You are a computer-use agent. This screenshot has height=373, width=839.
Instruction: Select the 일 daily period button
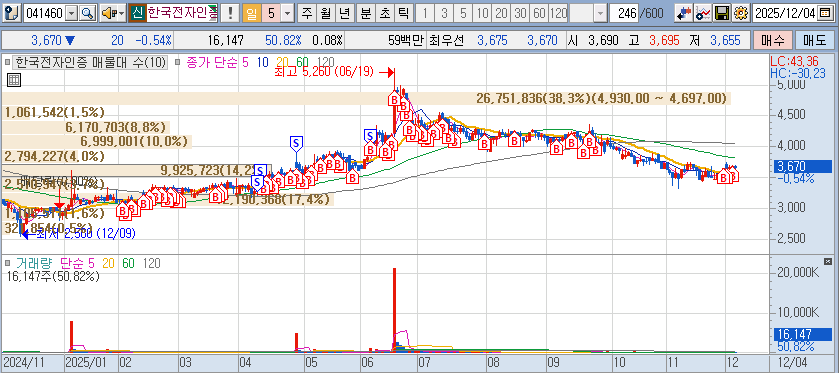[251, 13]
